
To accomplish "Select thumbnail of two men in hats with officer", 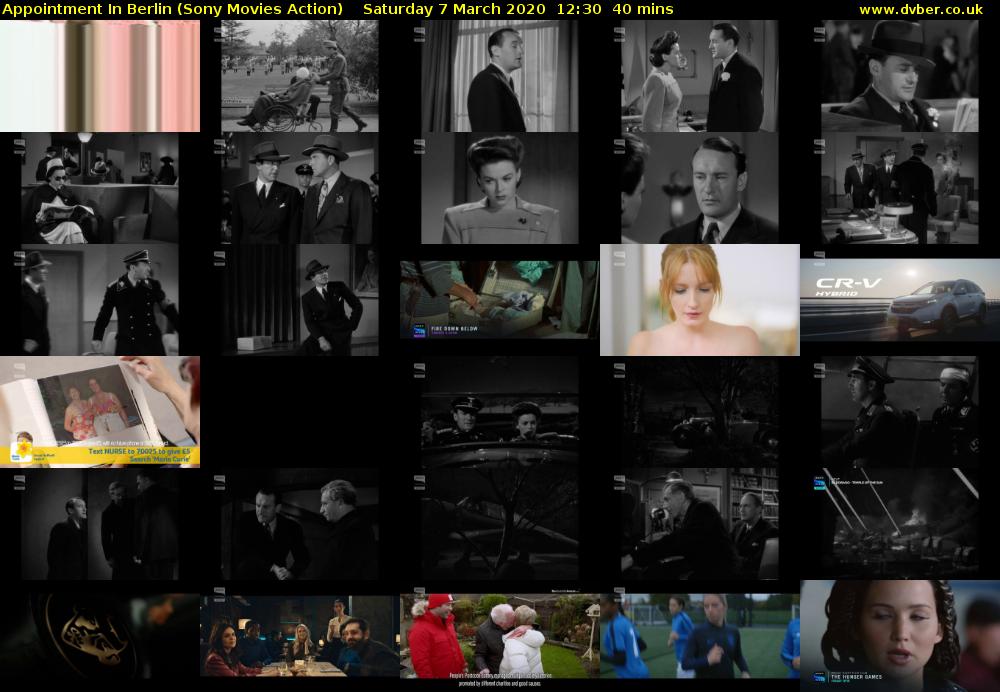I will pyautogui.click(x=300, y=188).
